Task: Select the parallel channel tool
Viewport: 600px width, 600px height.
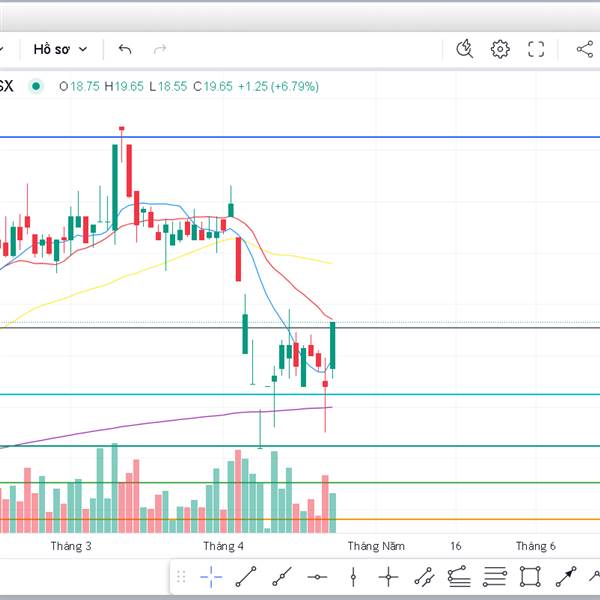Action: 424,576
